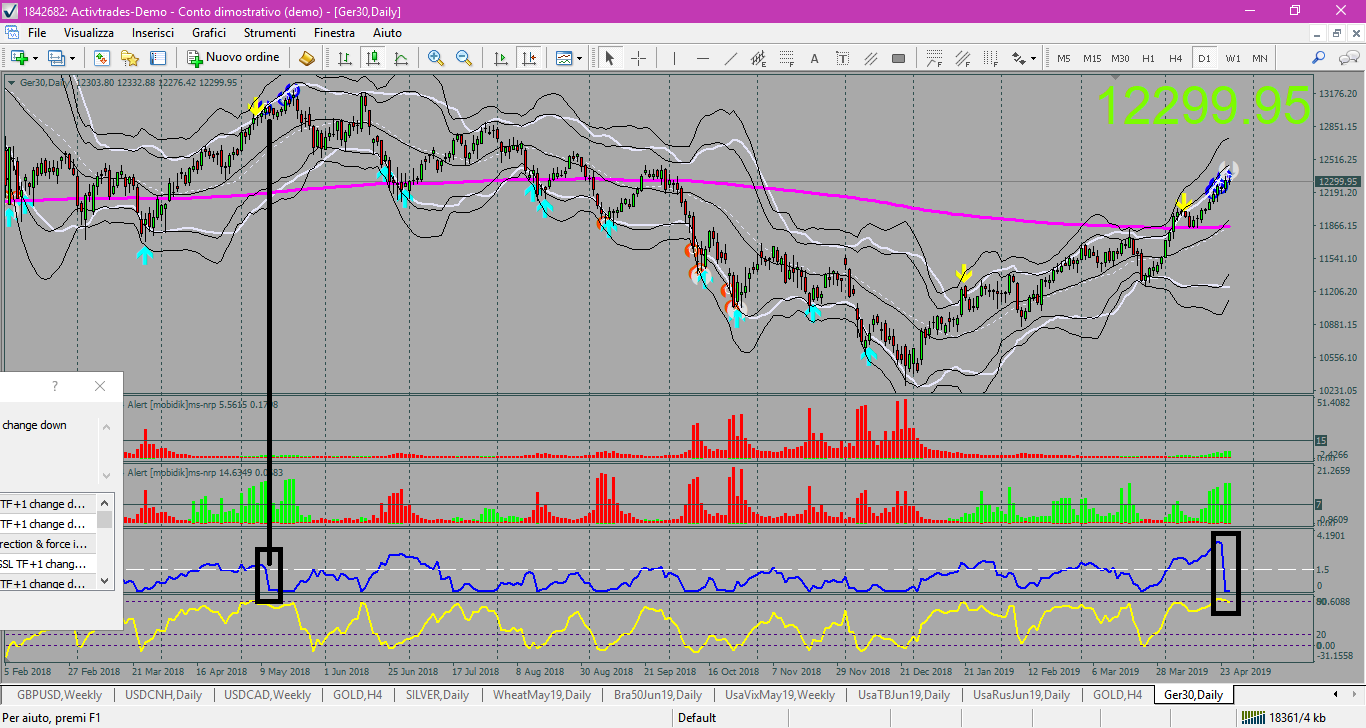Image resolution: width=1366 pixels, height=728 pixels.
Task: Toggle Chart Shift button
Action: coord(529,58)
